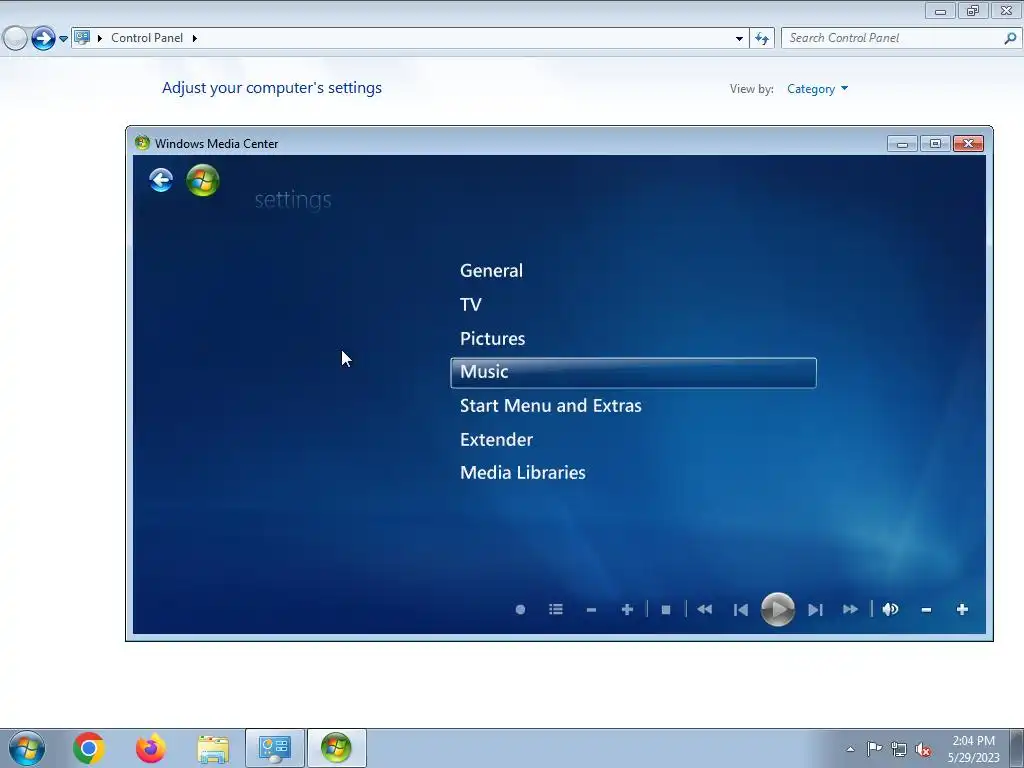Raise volume with the plus button
The width and height of the screenshot is (1024, 768).
[x=962, y=609]
